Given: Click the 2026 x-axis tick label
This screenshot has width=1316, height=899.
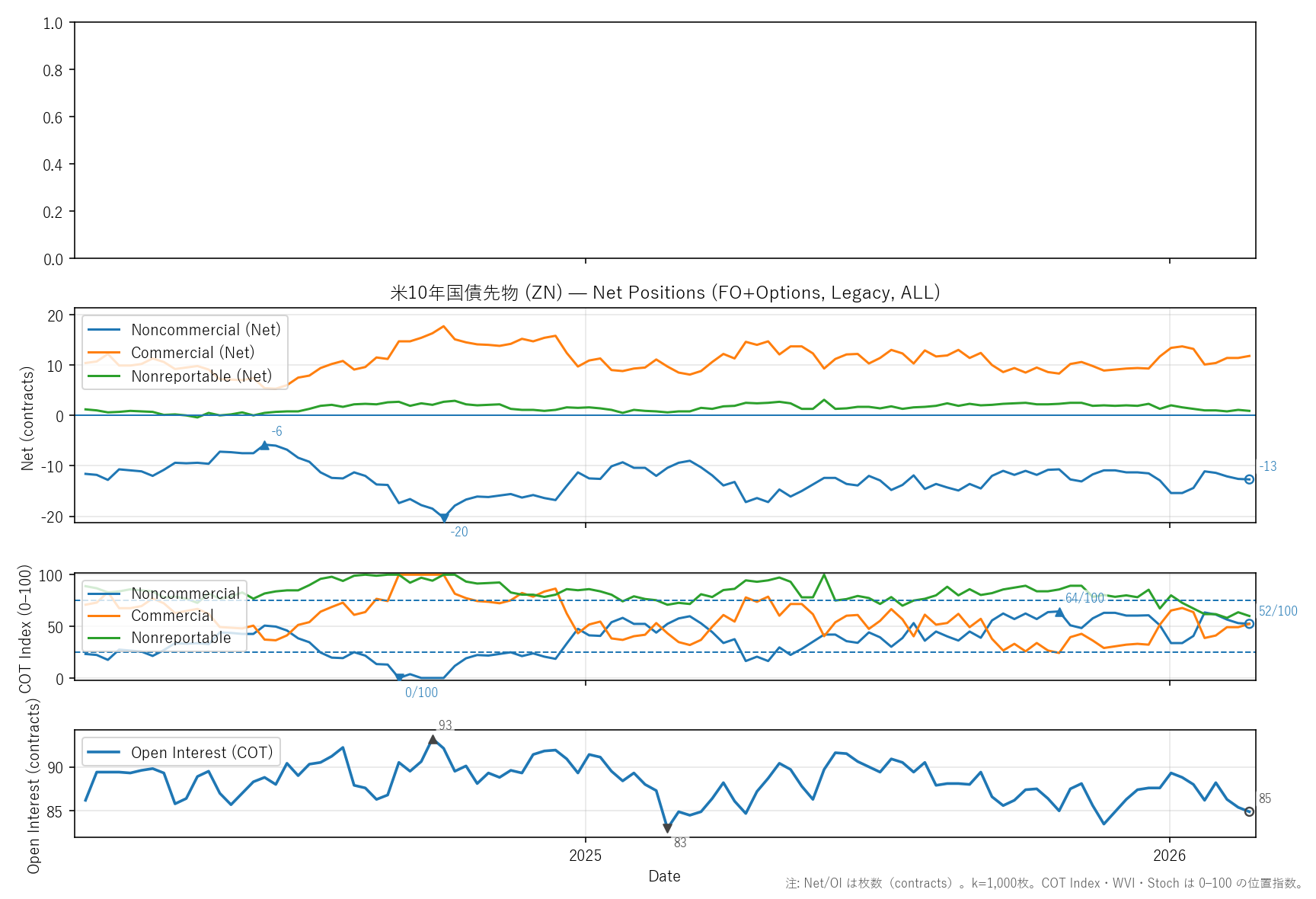Looking at the screenshot, I should [x=1169, y=856].
